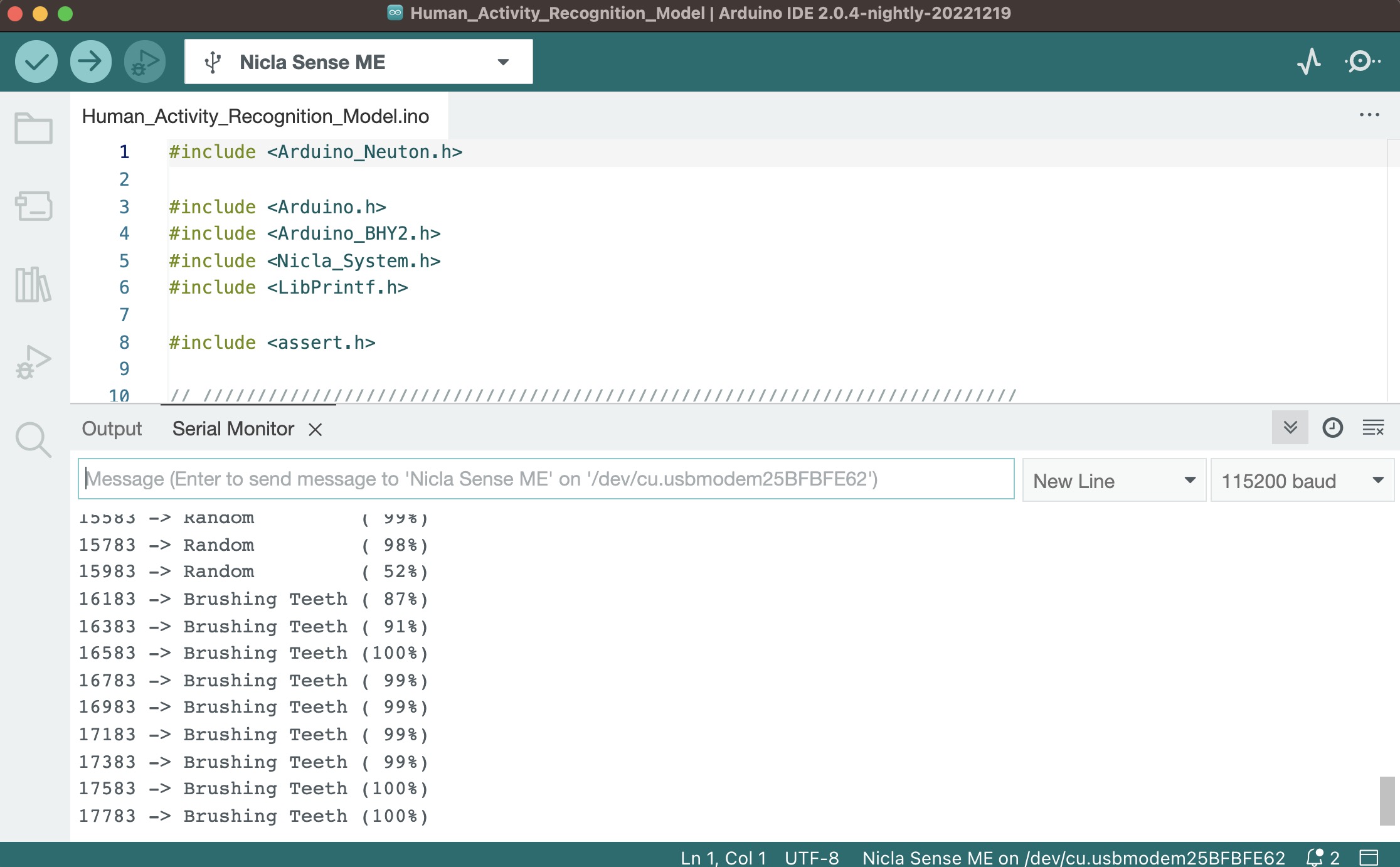This screenshot has height=867, width=1400.
Task: Open the Boards Manager sidebar icon
Action: (x=33, y=206)
